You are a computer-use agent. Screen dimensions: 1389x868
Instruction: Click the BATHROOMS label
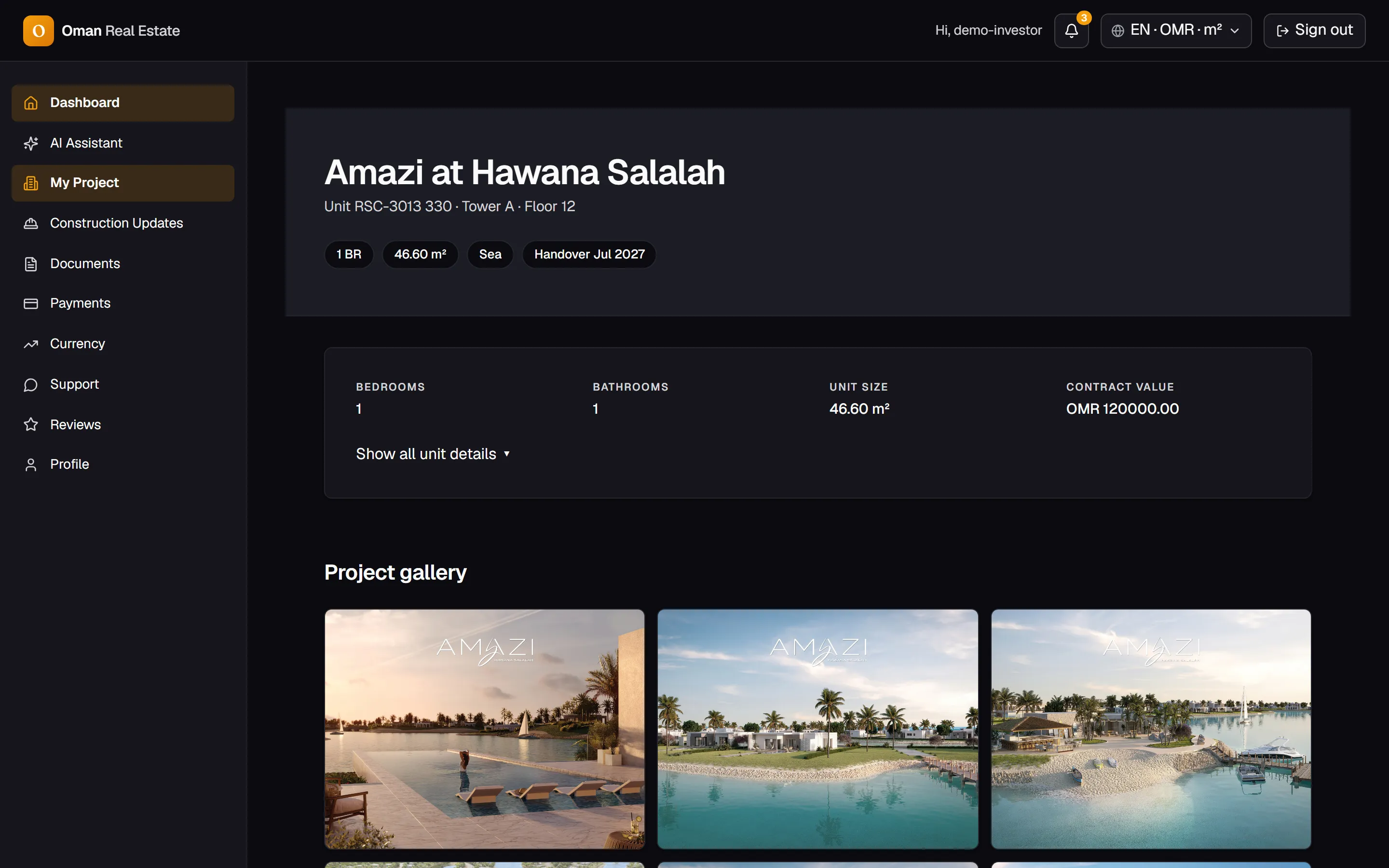pos(630,387)
